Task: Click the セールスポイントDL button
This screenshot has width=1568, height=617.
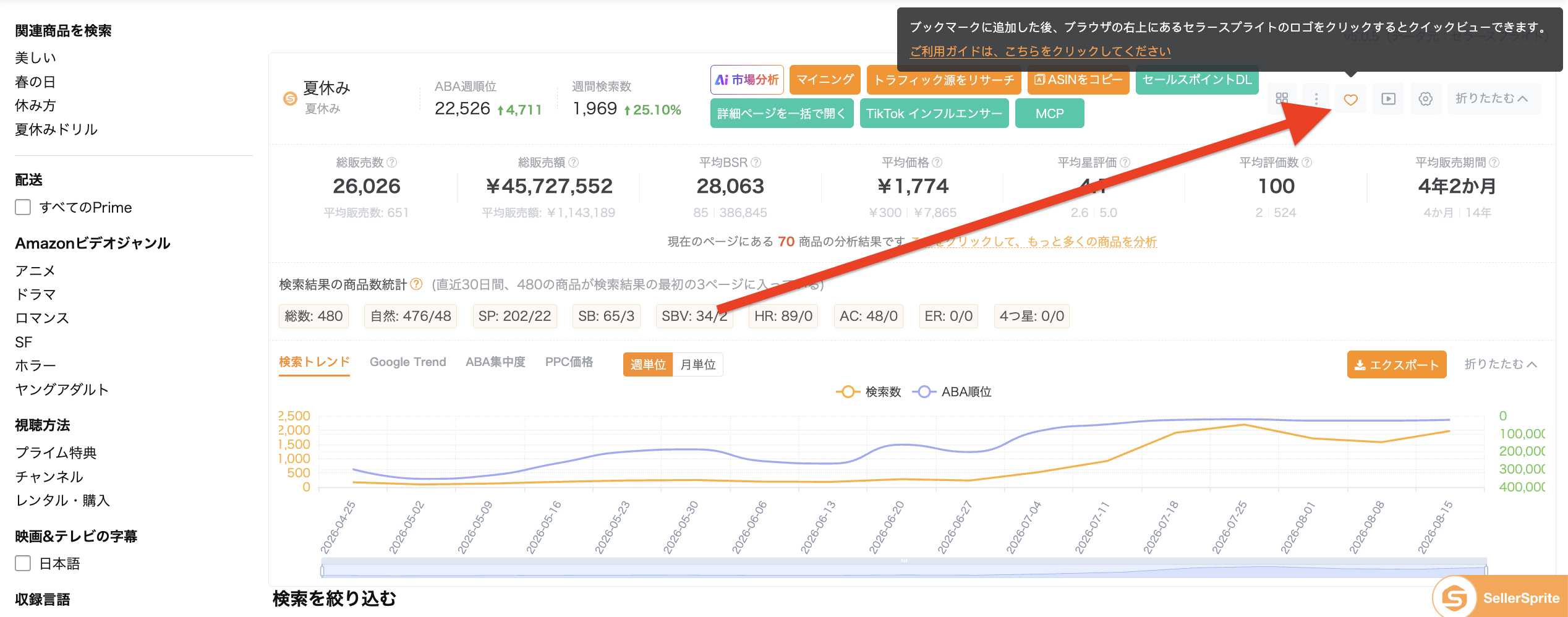Action: (x=1197, y=80)
